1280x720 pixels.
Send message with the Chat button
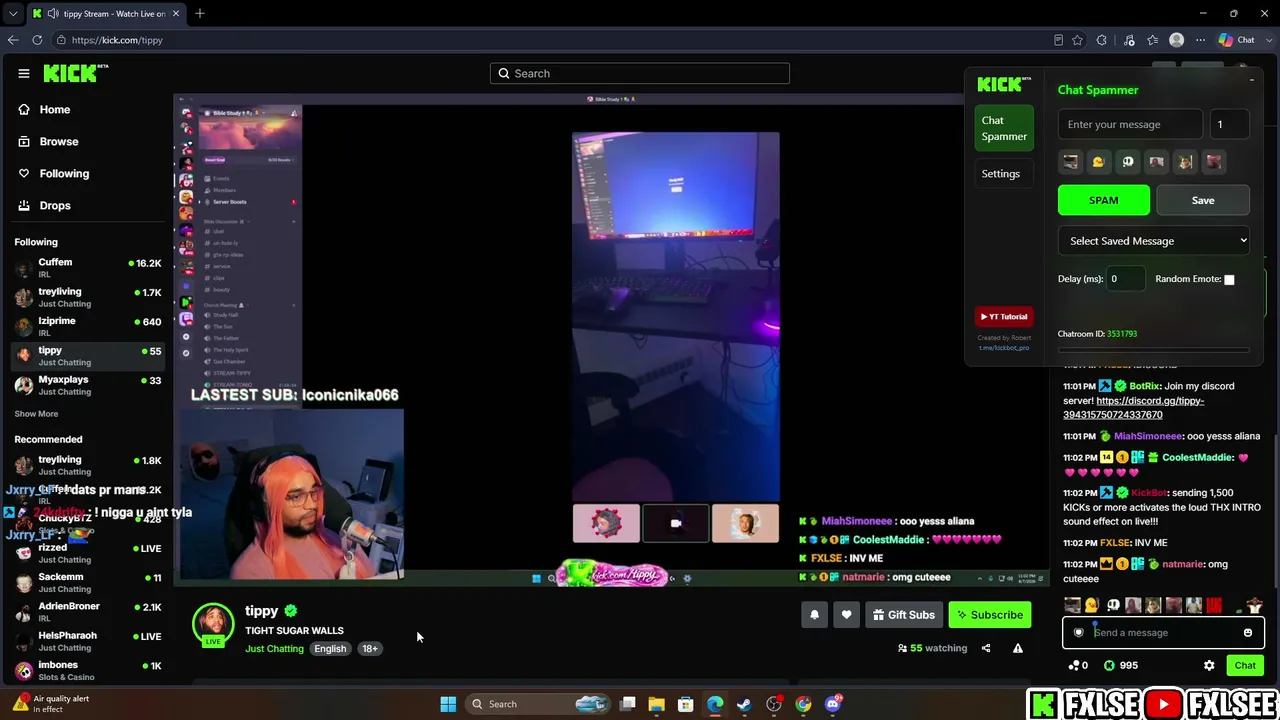point(1245,666)
